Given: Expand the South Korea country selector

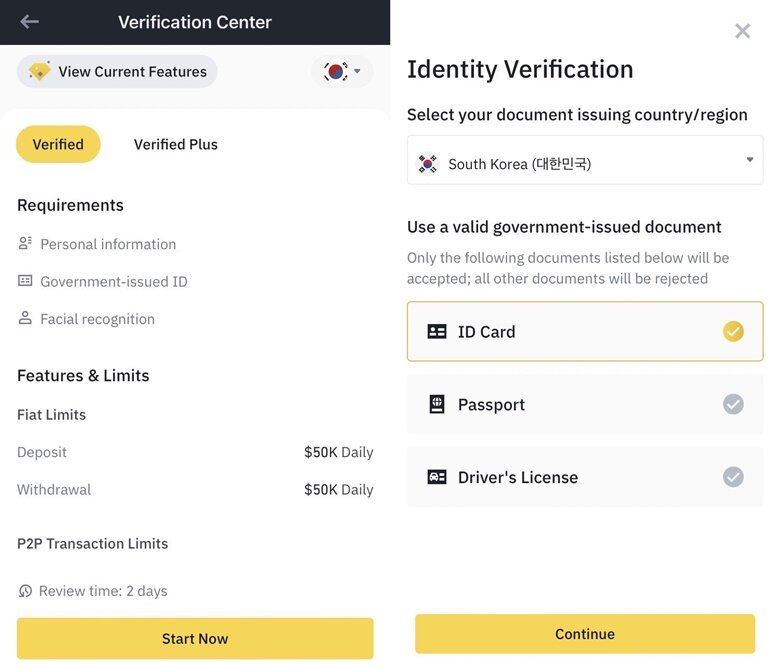Looking at the screenshot, I should tap(585, 160).
